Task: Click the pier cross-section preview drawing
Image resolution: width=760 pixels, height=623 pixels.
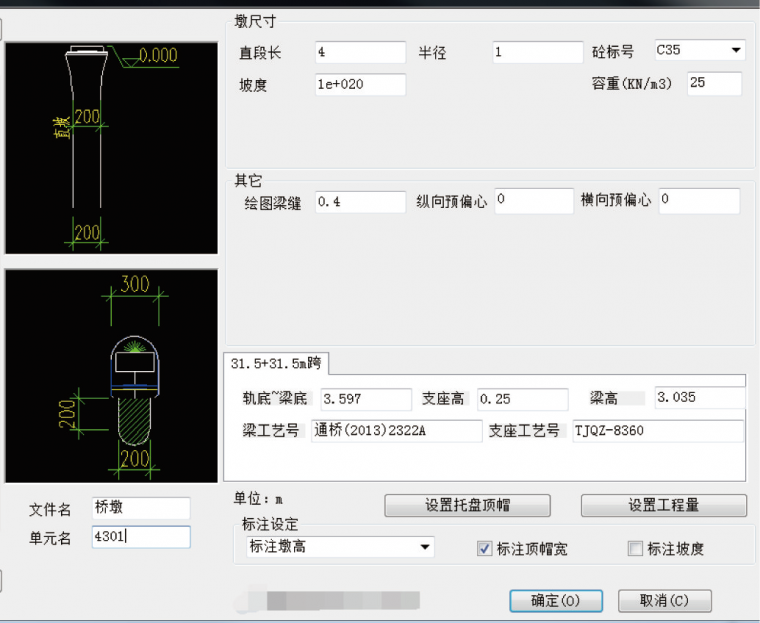Action: coord(111,375)
